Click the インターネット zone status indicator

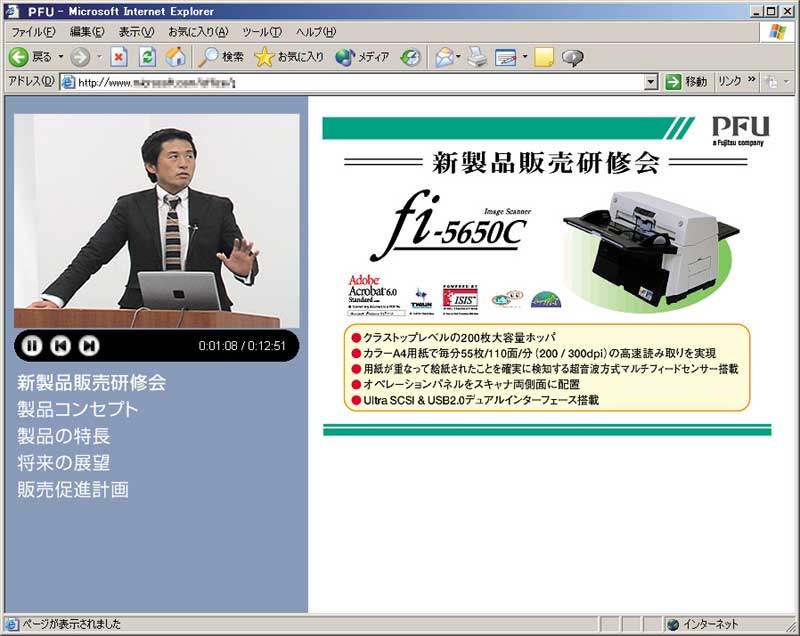pyautogui.click(x=703, y=624)
